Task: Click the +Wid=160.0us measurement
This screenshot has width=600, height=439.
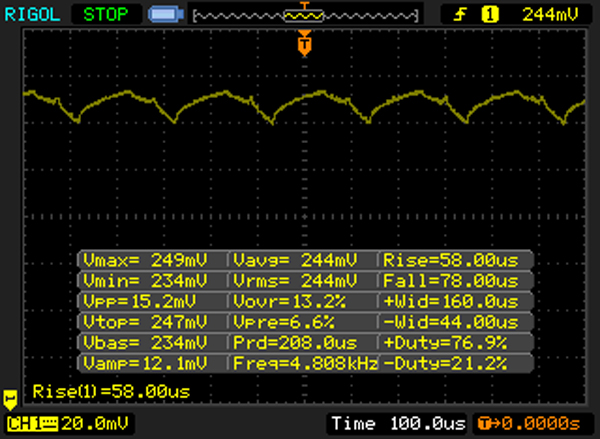Action: click(x=451, y=302)
